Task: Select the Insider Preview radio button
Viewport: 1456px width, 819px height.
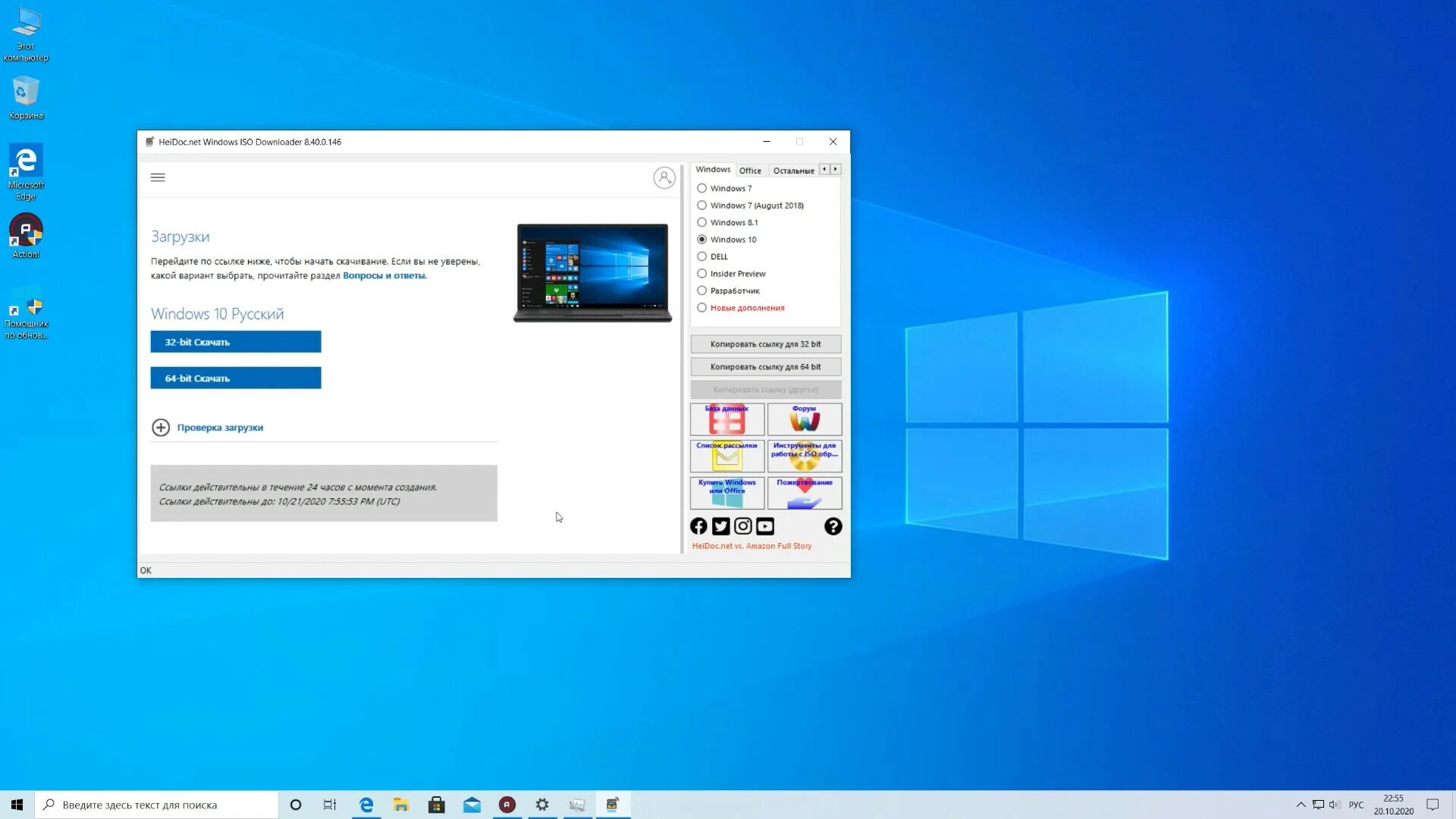Action: [x=702, y=273]
